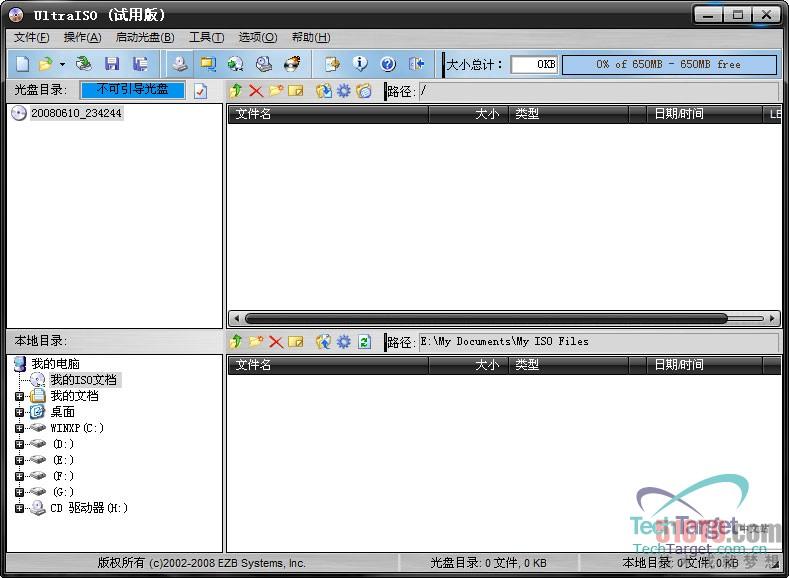Sort disc pane by 大小 column

(x=468, y=114)
